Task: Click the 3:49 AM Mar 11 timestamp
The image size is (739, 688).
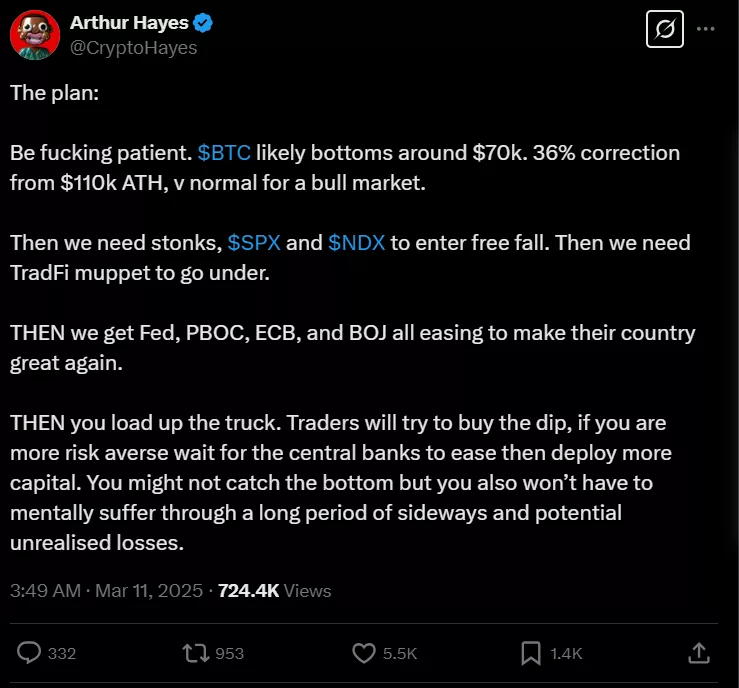Action: click(107, 590)
